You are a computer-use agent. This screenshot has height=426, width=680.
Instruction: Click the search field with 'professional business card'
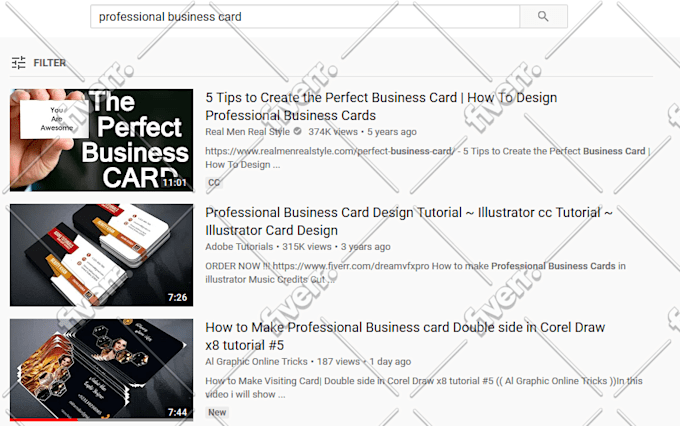tap(305, 16)
